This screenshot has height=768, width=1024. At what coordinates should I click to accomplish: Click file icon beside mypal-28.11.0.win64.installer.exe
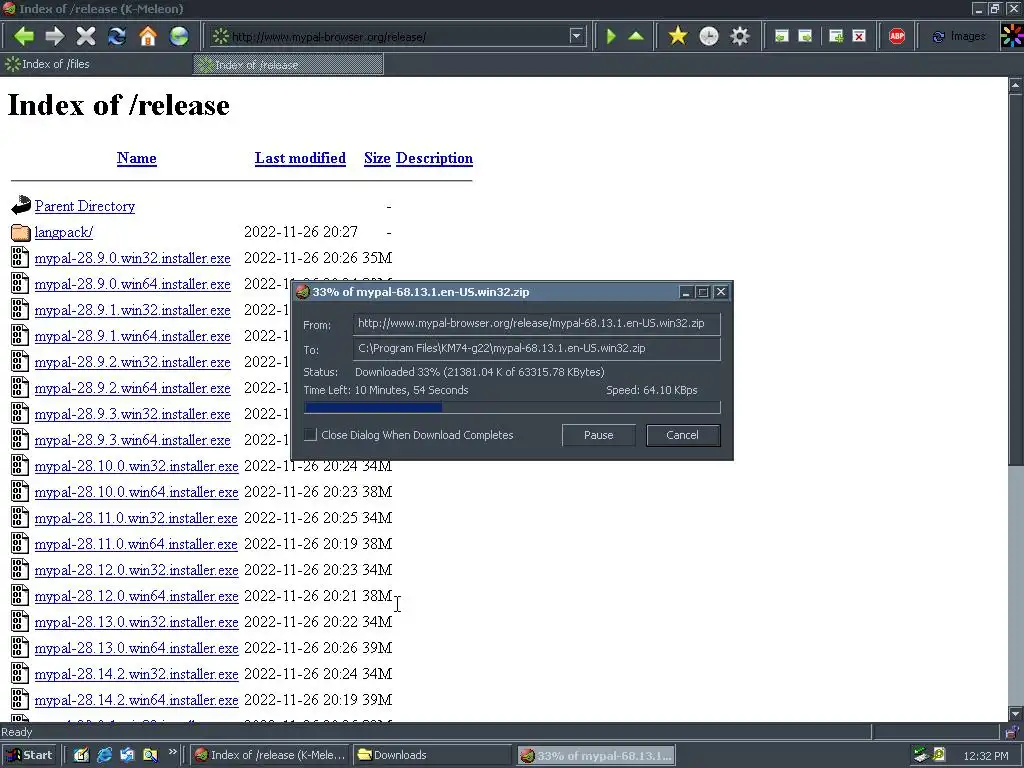[20, 544]
